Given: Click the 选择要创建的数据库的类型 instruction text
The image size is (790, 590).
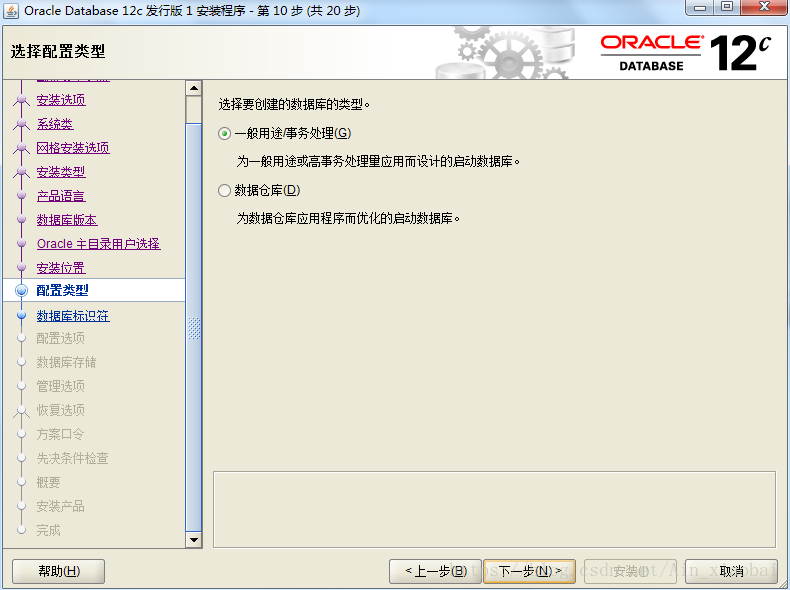Looking at the screenshot, I should (x=294, y=105).
